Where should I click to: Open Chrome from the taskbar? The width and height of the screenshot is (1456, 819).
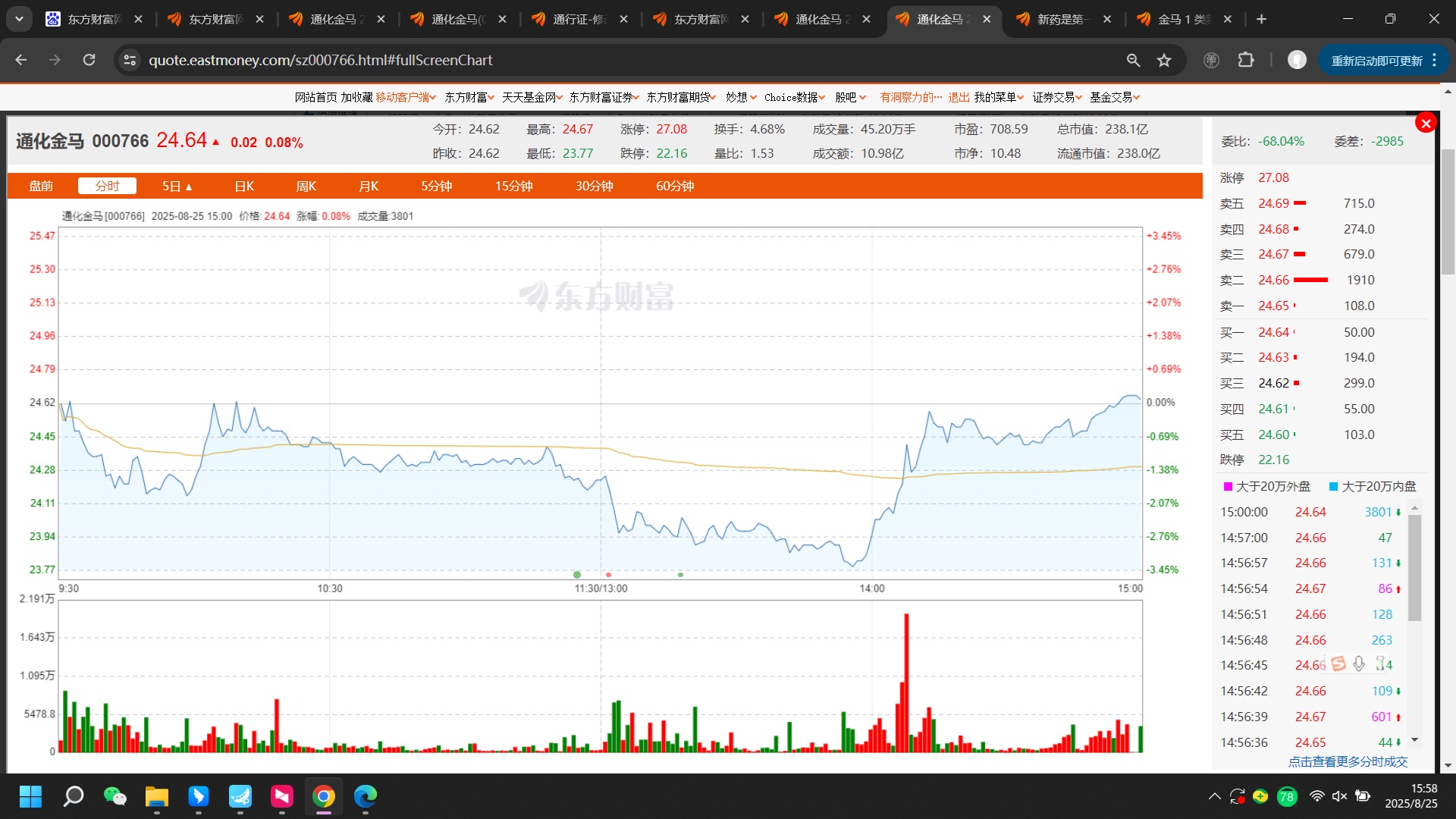click(324, 796)
